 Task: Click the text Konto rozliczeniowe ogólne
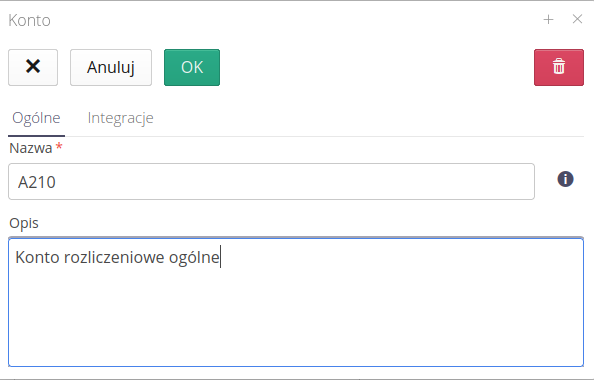(117, 258)
